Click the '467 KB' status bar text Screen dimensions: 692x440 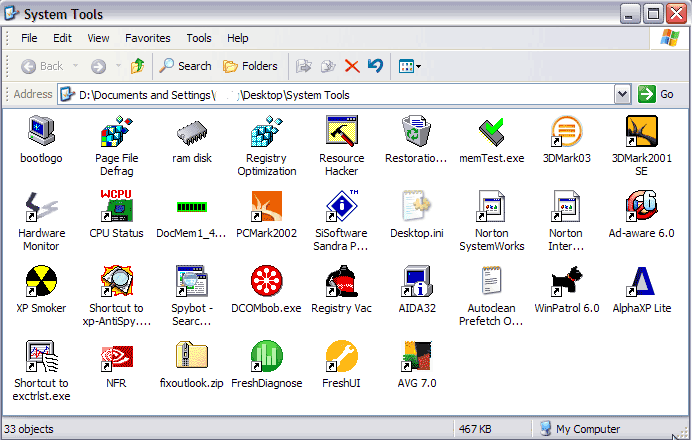click(x=475, y=429)
